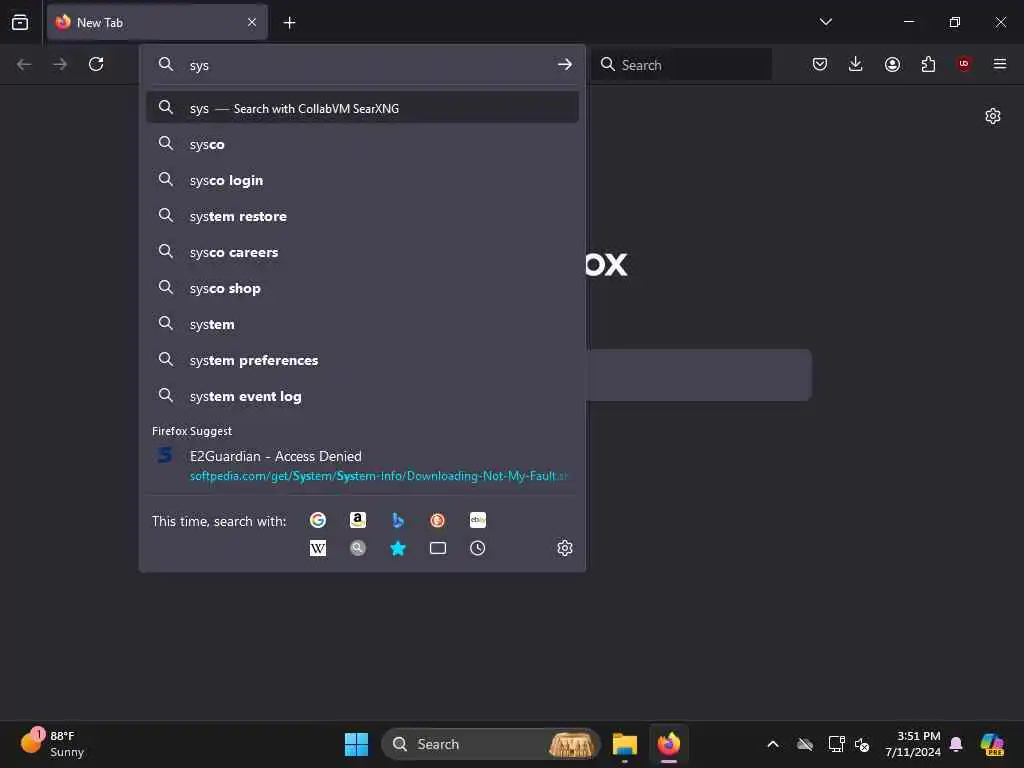
Task: Open search settings gear in the dropdown
Action: point(565,548)
